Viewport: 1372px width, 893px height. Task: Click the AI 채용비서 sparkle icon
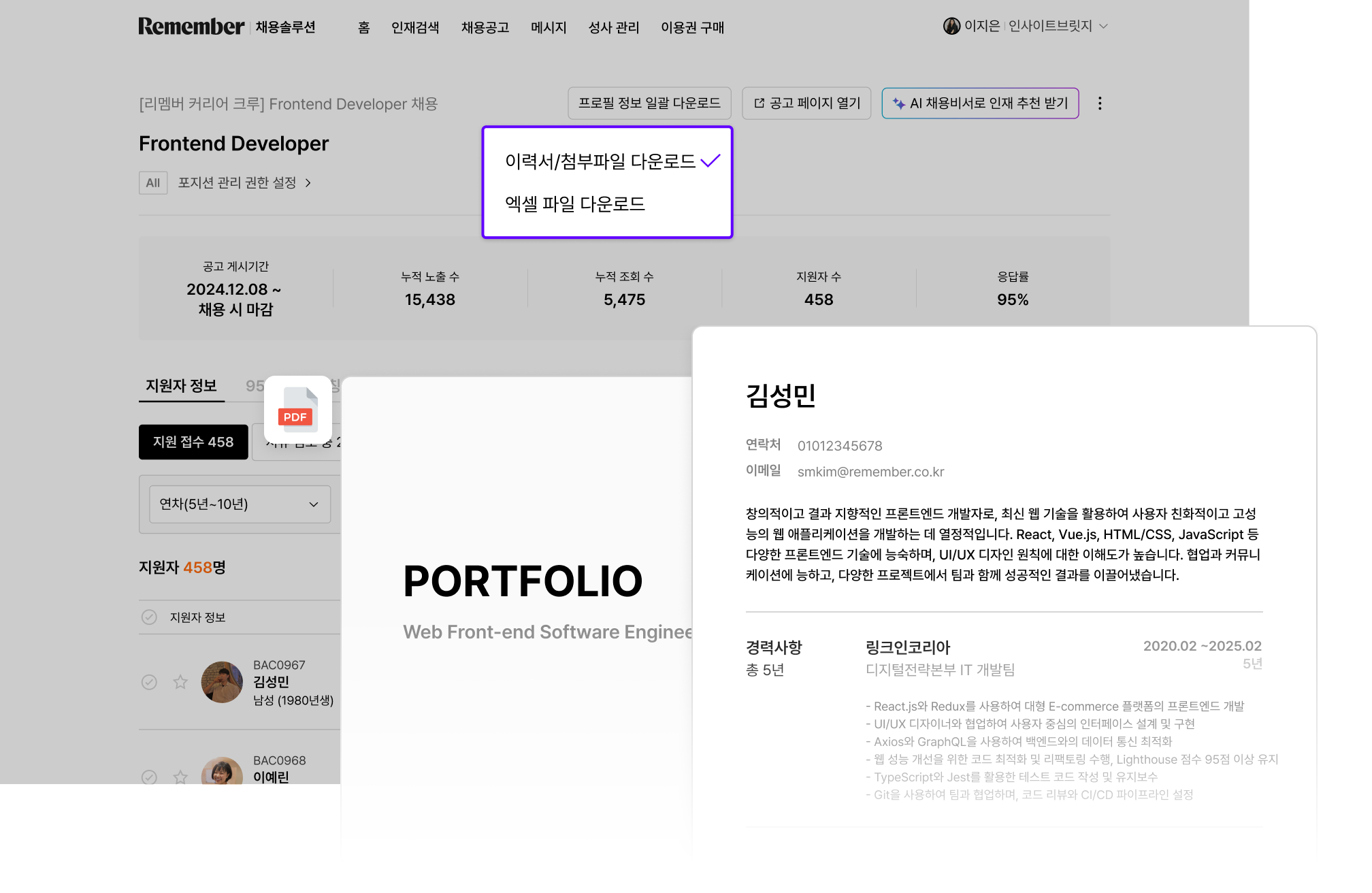point(900,103)
